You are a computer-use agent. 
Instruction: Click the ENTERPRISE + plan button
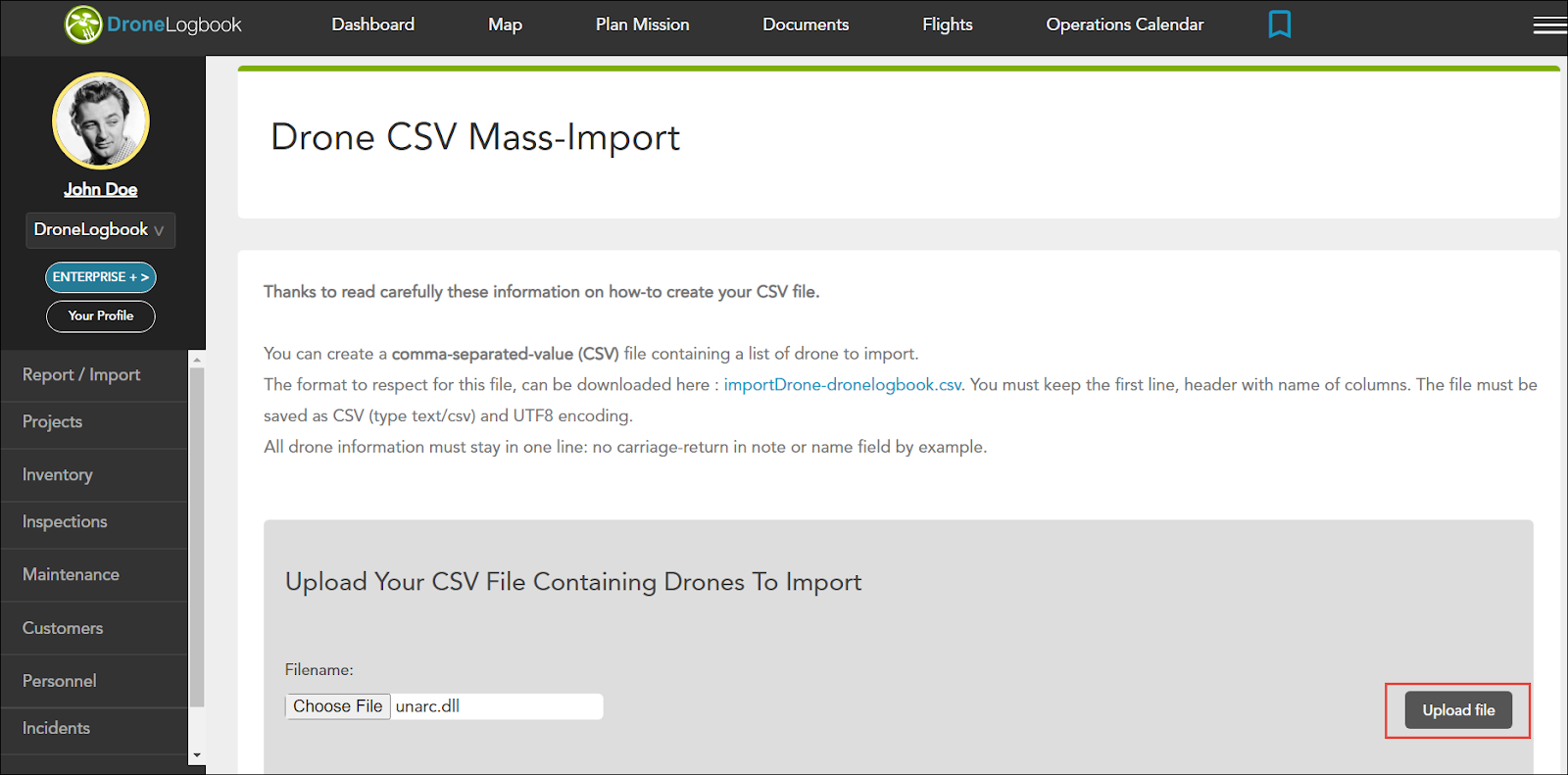click(101, 277)
